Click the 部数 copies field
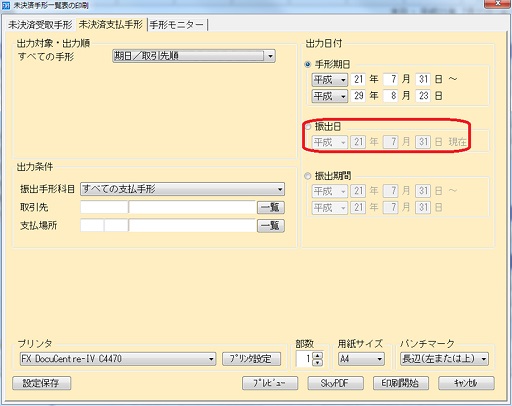The image size is (512, 406). (304, 359)
